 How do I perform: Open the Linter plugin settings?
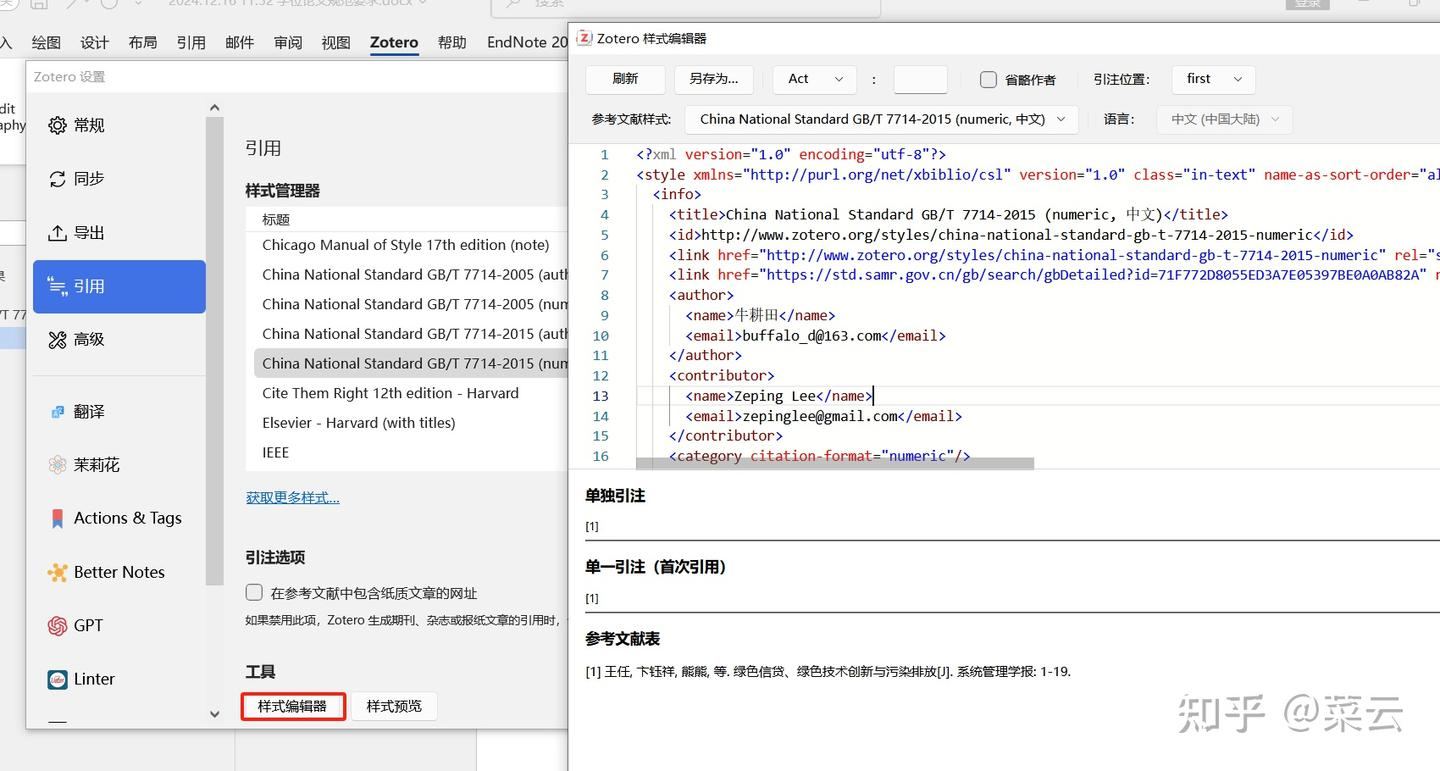(94, 679)
